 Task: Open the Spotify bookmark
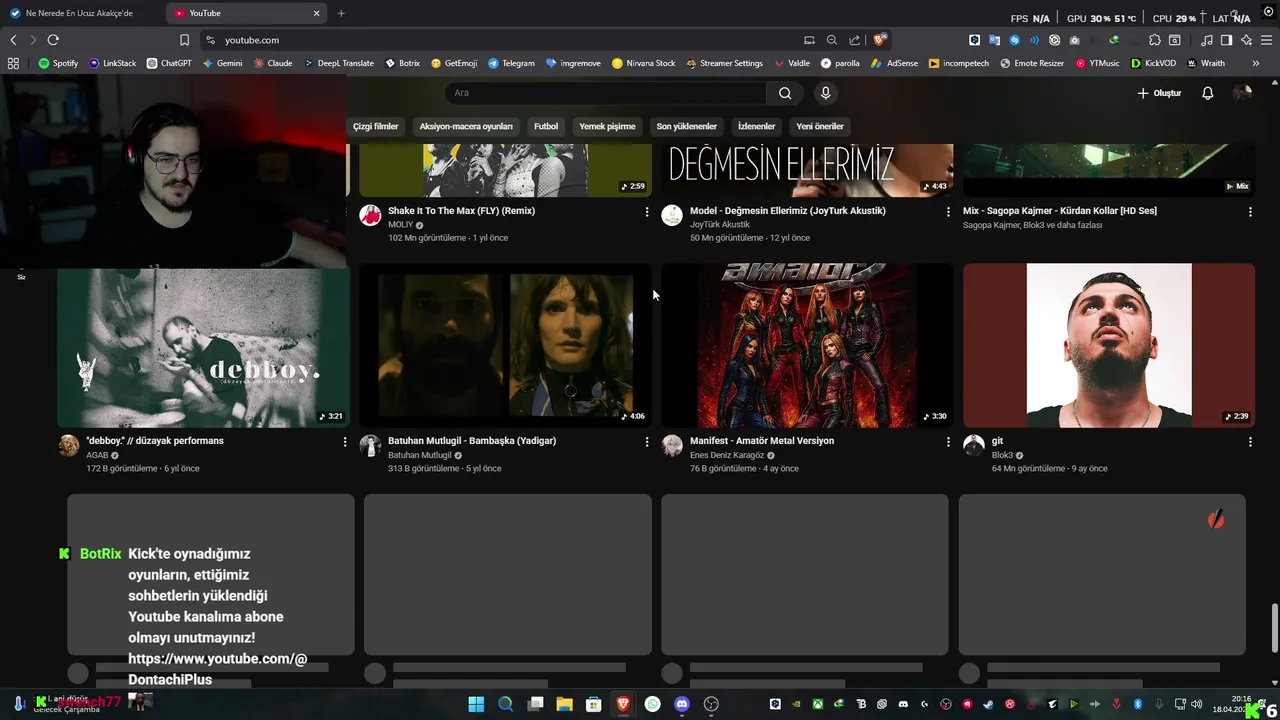(x=58, y=63)
